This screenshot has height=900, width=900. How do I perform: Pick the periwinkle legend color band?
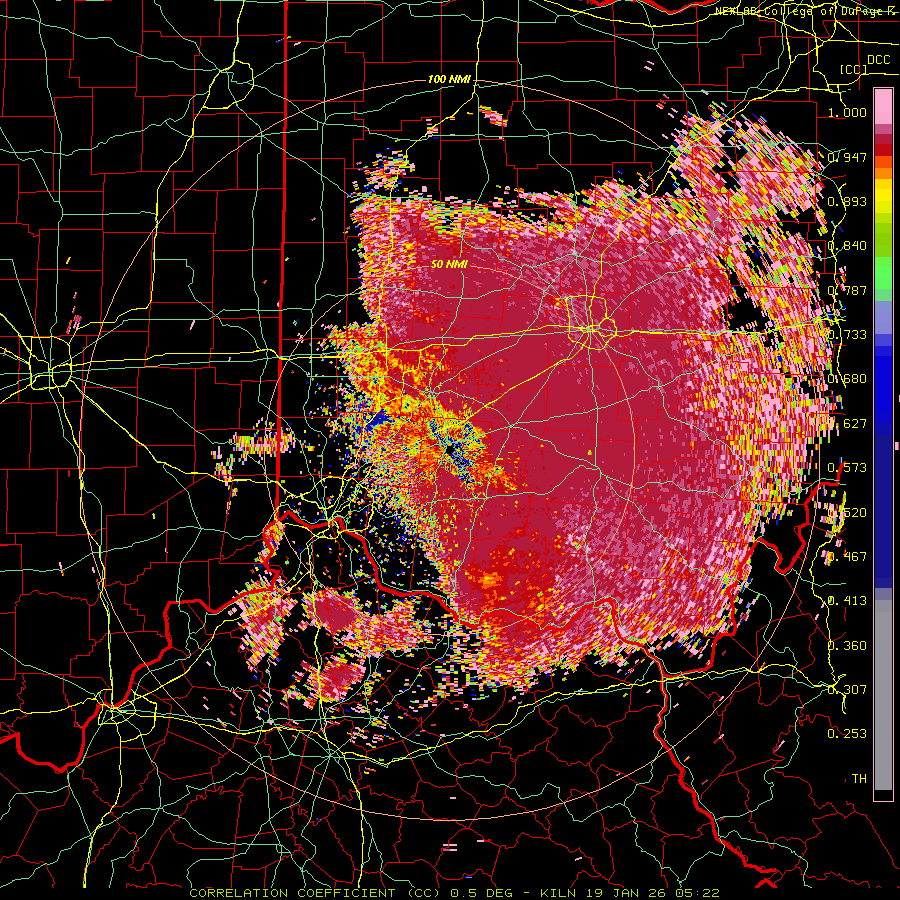[x=883, y=317]
